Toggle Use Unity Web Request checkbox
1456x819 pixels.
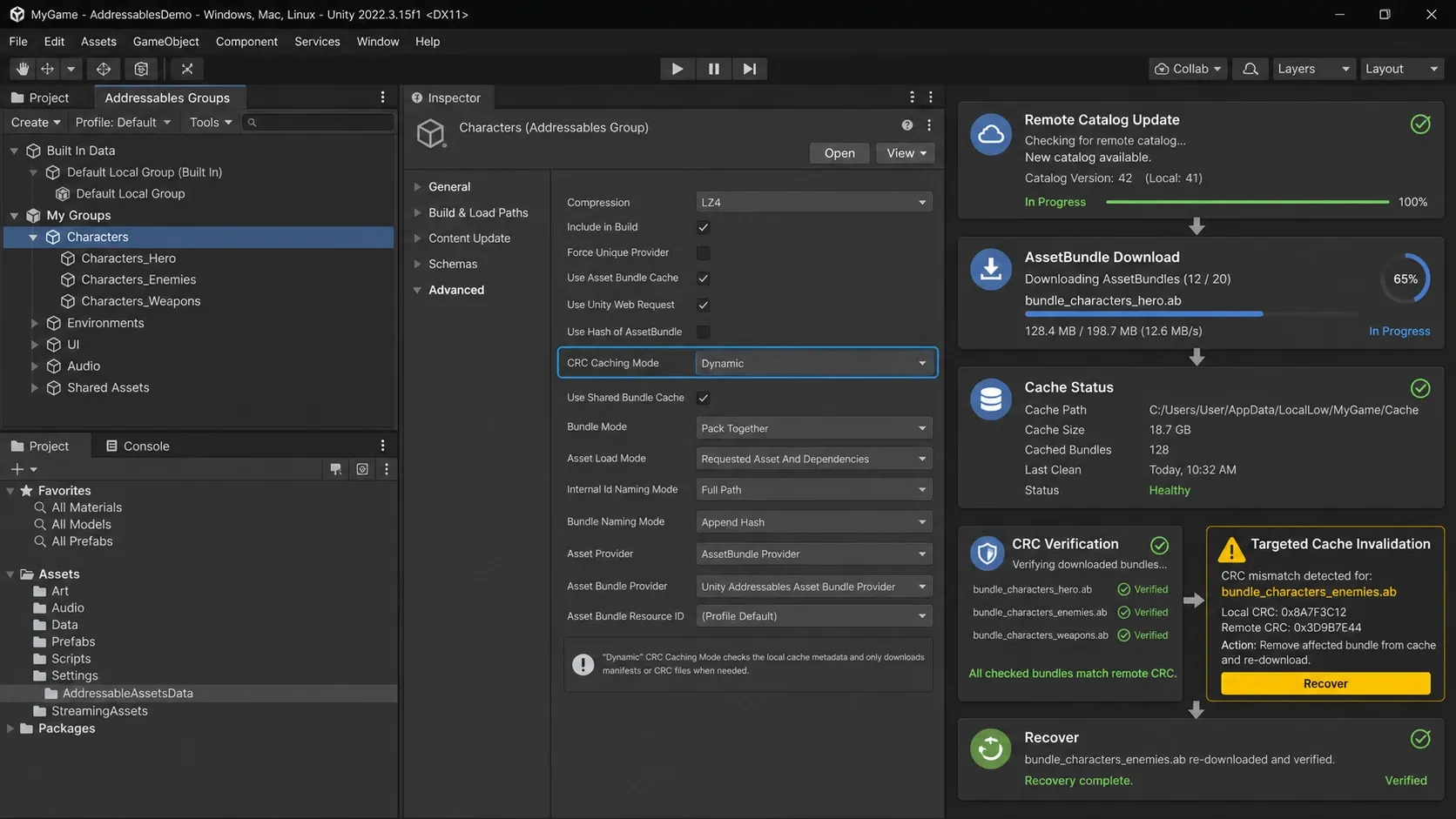coord(703,305)
